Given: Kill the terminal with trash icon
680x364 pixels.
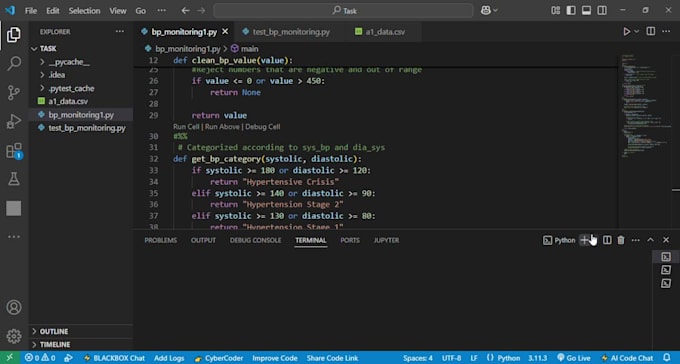Looking at the screenshot, I should 621,240.
